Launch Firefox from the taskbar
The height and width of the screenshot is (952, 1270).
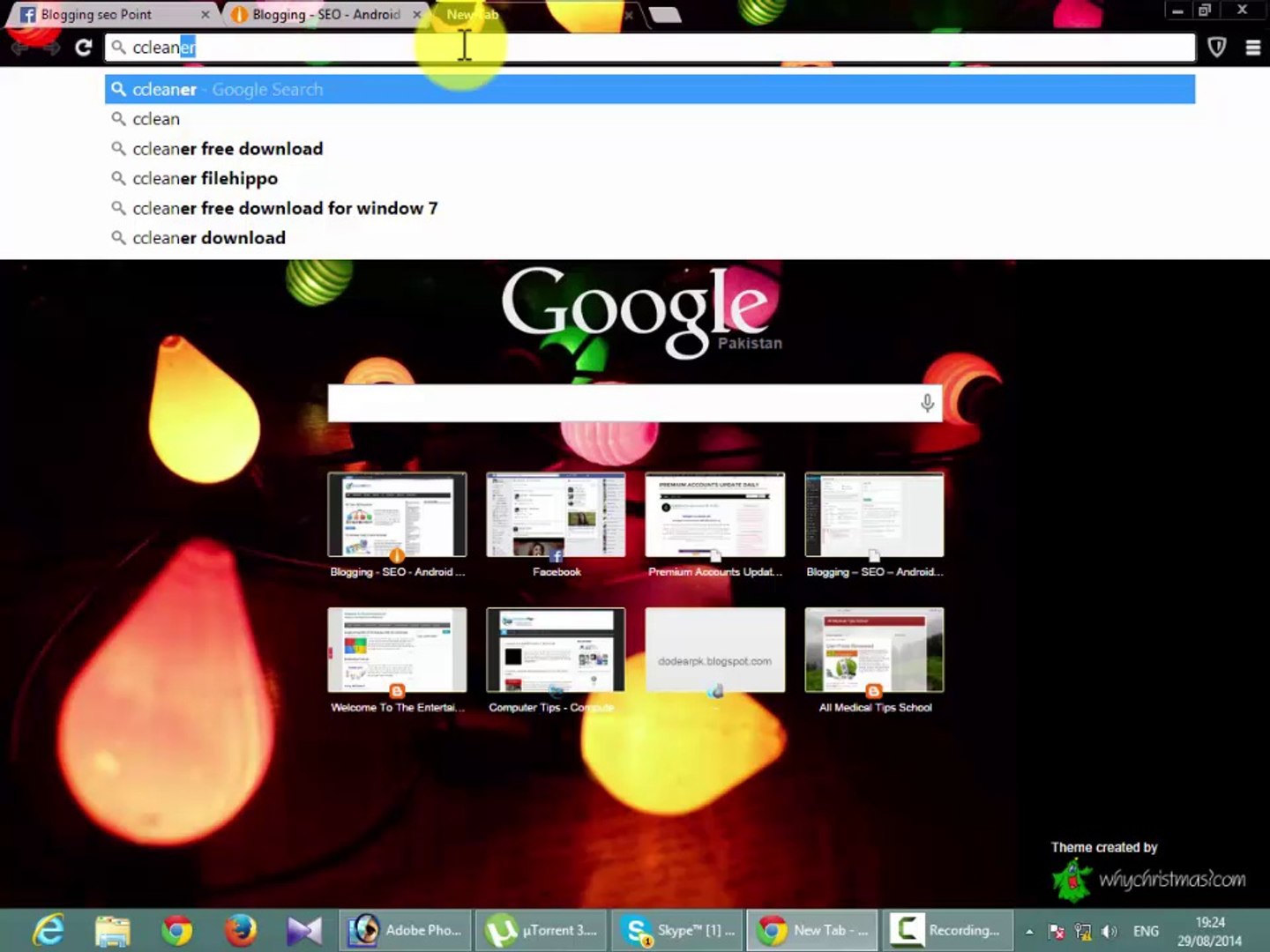(241, 931)
